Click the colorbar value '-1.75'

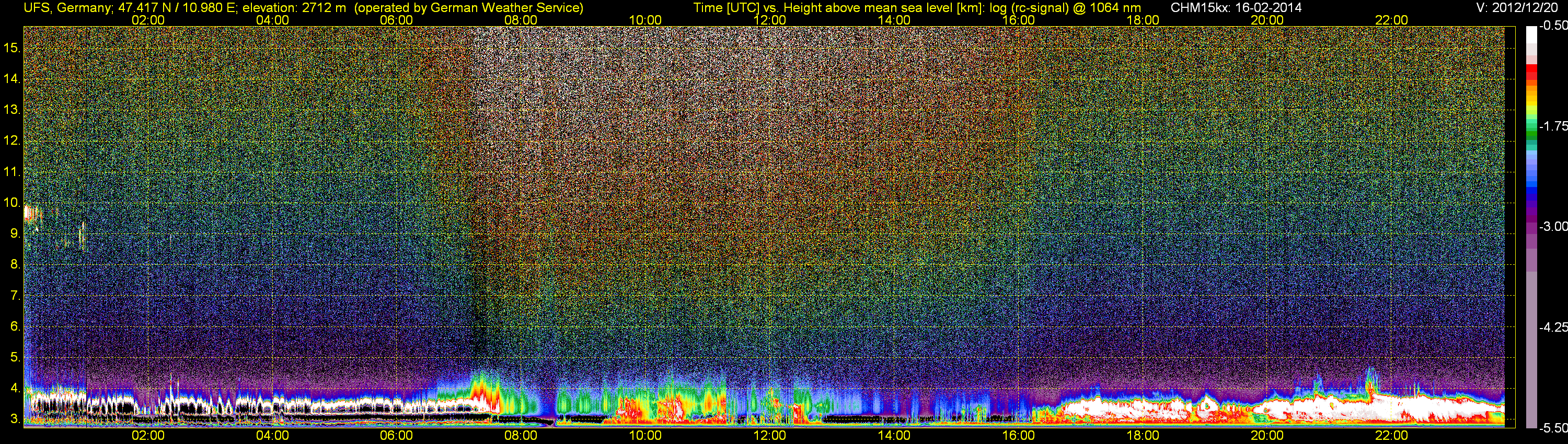click(1553, 126)
